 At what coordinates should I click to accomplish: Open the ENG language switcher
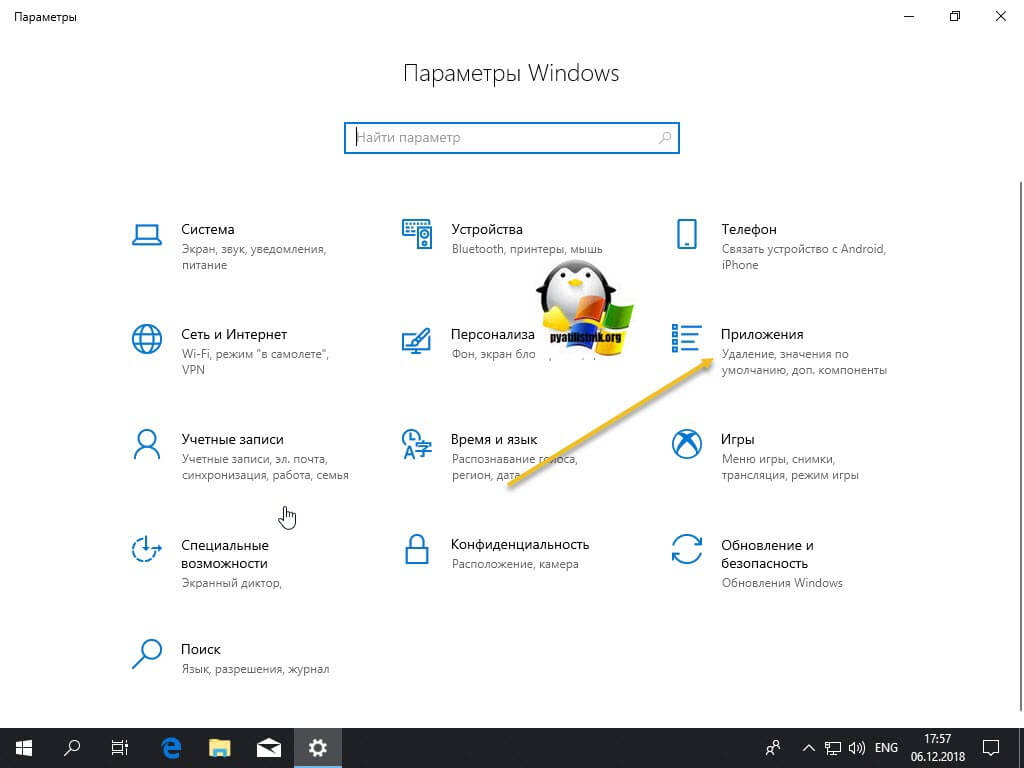(886, 748)
